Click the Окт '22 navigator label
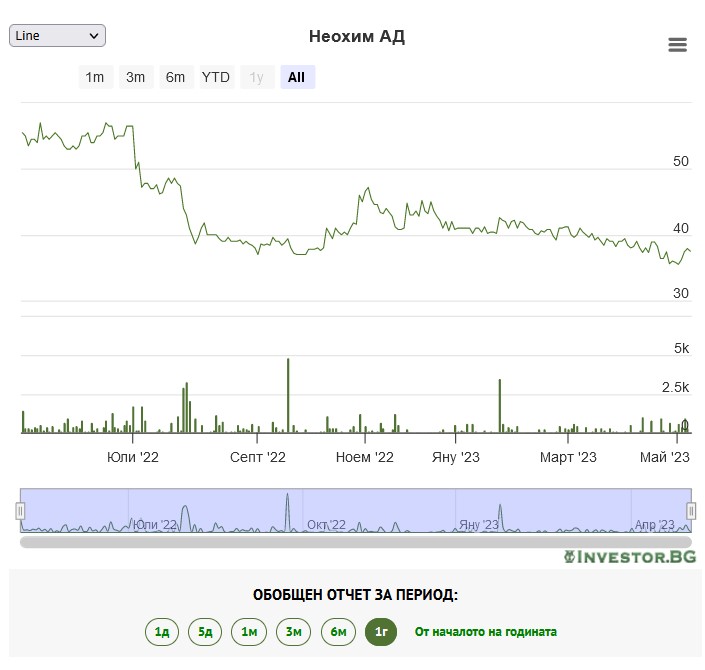The width and height of the screenshot is (705, 670). (x=326, y=525)
